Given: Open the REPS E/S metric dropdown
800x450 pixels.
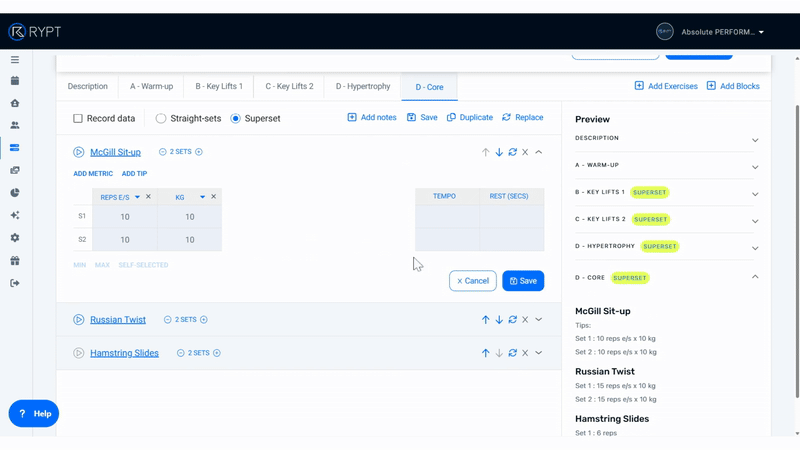Looking at the screenshot, I should [x=137, y=197].
